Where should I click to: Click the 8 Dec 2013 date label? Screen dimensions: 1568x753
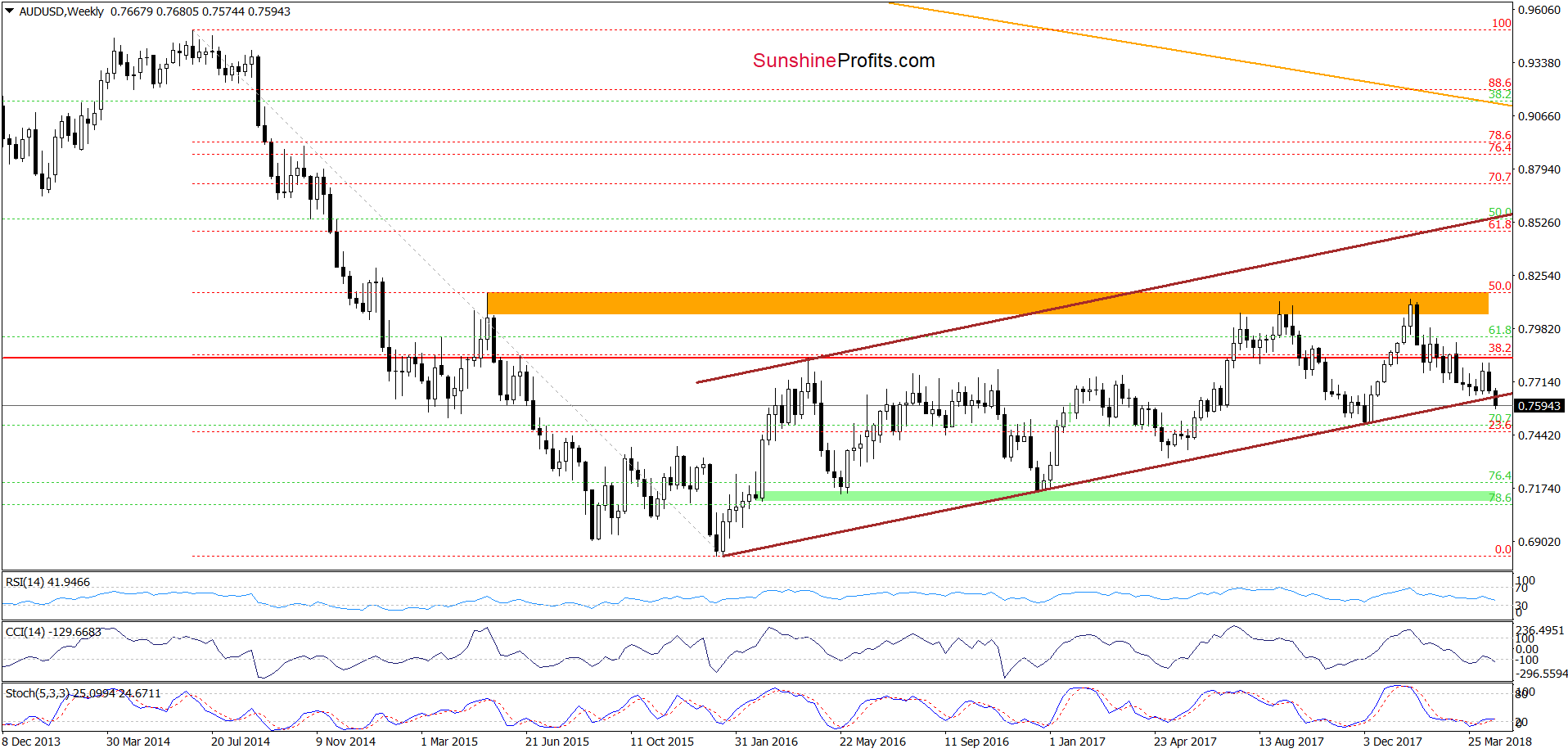click(32, 742)
